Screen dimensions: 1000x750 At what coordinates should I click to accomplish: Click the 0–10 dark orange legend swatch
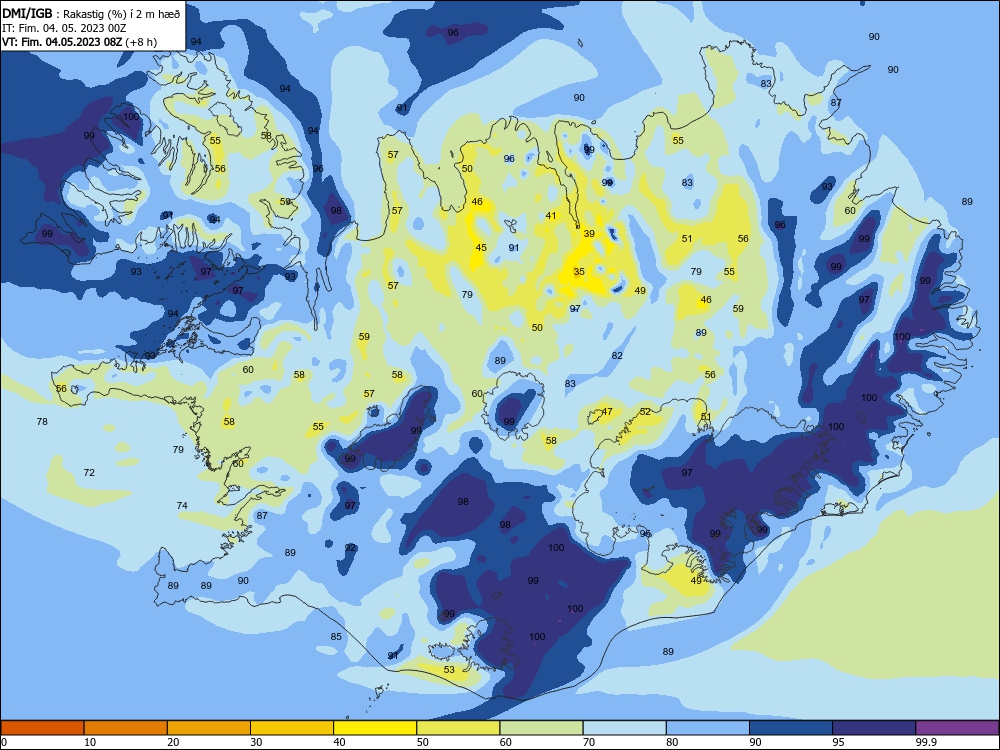click(42, 728)
